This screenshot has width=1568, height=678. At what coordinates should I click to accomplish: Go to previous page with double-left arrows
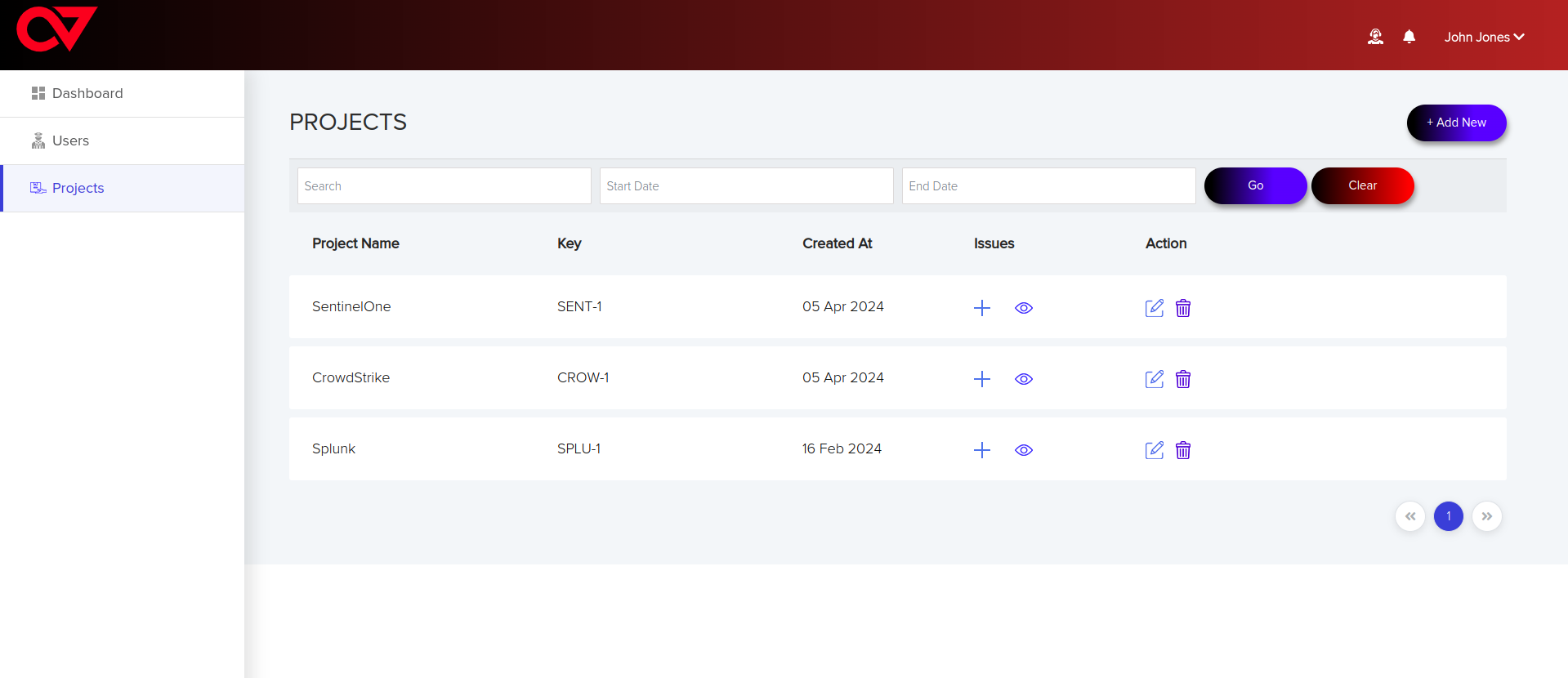click(1410, 516)
